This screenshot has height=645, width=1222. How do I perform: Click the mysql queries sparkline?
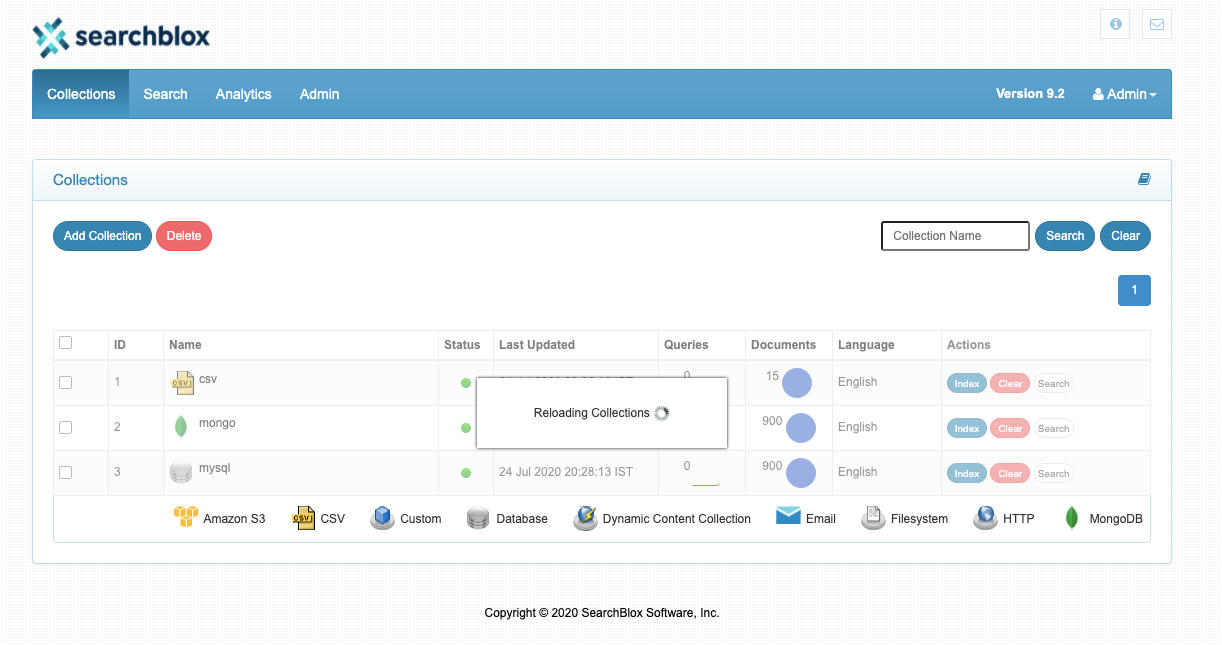tap(706, 485)
